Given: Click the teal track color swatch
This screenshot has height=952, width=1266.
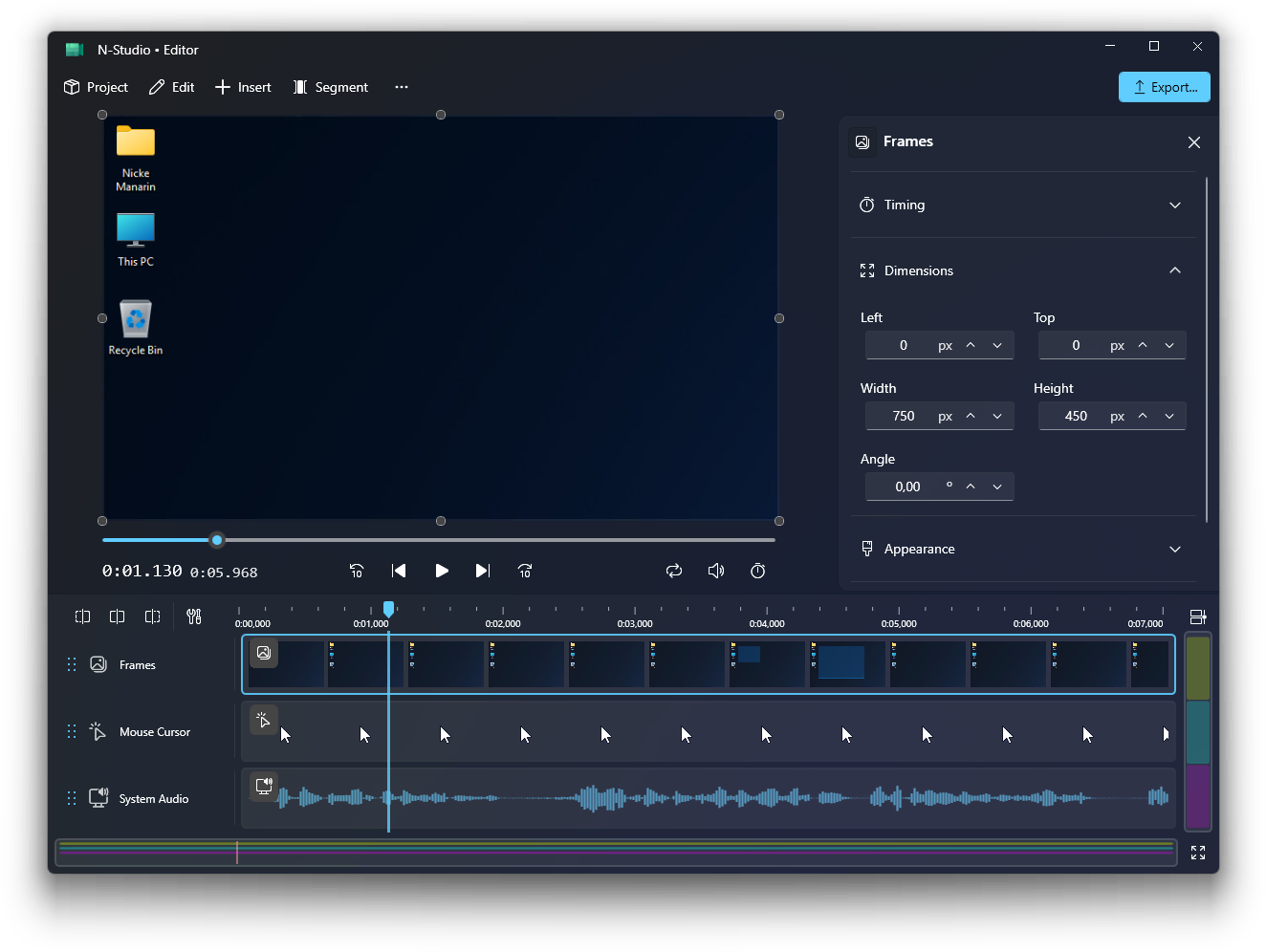Looking at the screenshot, I should point(1198,732).
